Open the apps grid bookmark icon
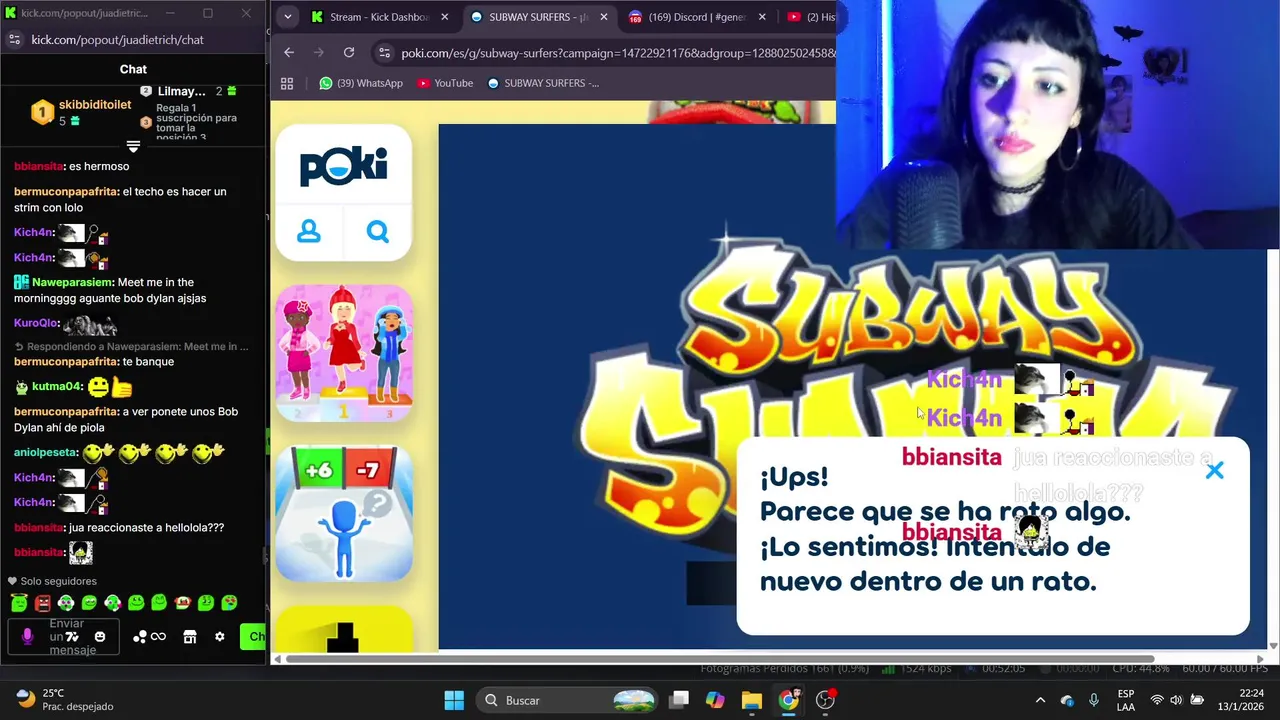This screenshot has height=720, width=1280. coord(287,83)
